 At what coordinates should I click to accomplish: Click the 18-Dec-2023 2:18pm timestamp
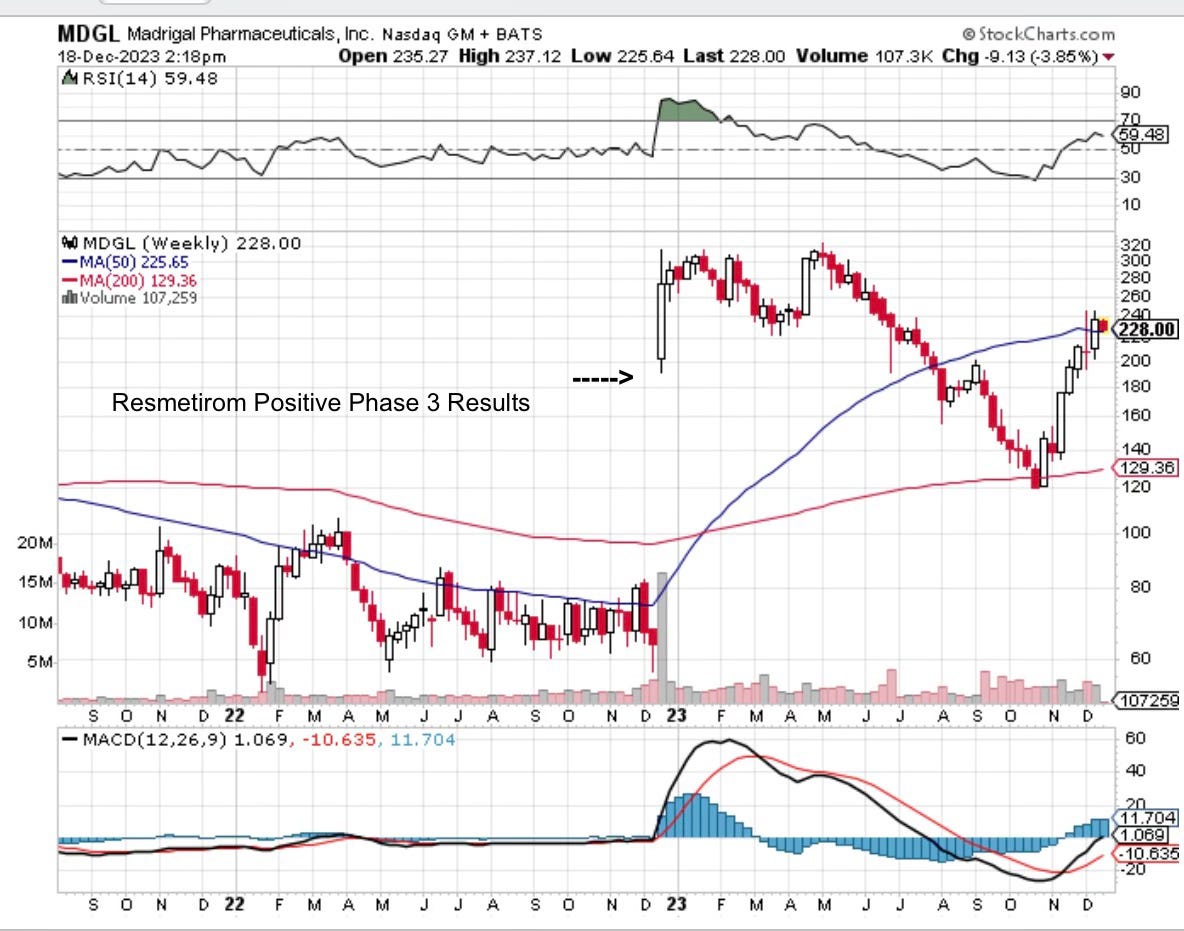(142, 57)
